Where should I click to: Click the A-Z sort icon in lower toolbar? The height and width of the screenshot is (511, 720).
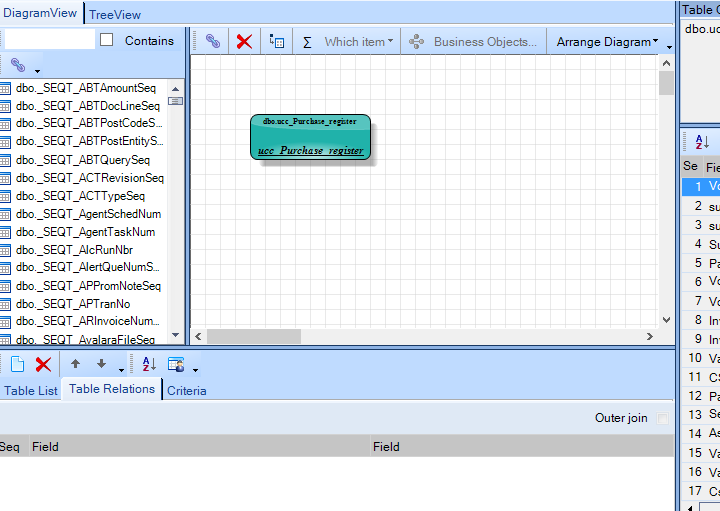149,364
